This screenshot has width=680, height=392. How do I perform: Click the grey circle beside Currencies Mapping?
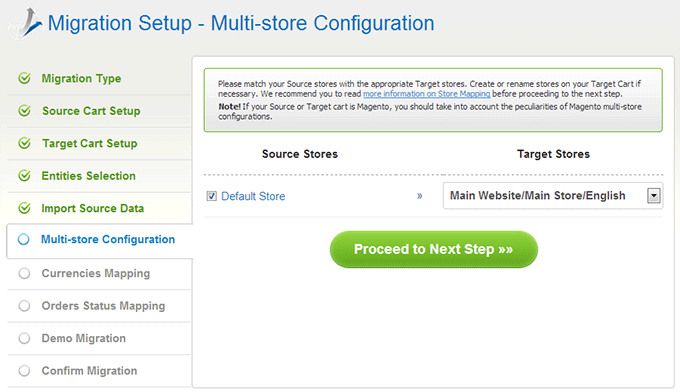tap(24, 273)
